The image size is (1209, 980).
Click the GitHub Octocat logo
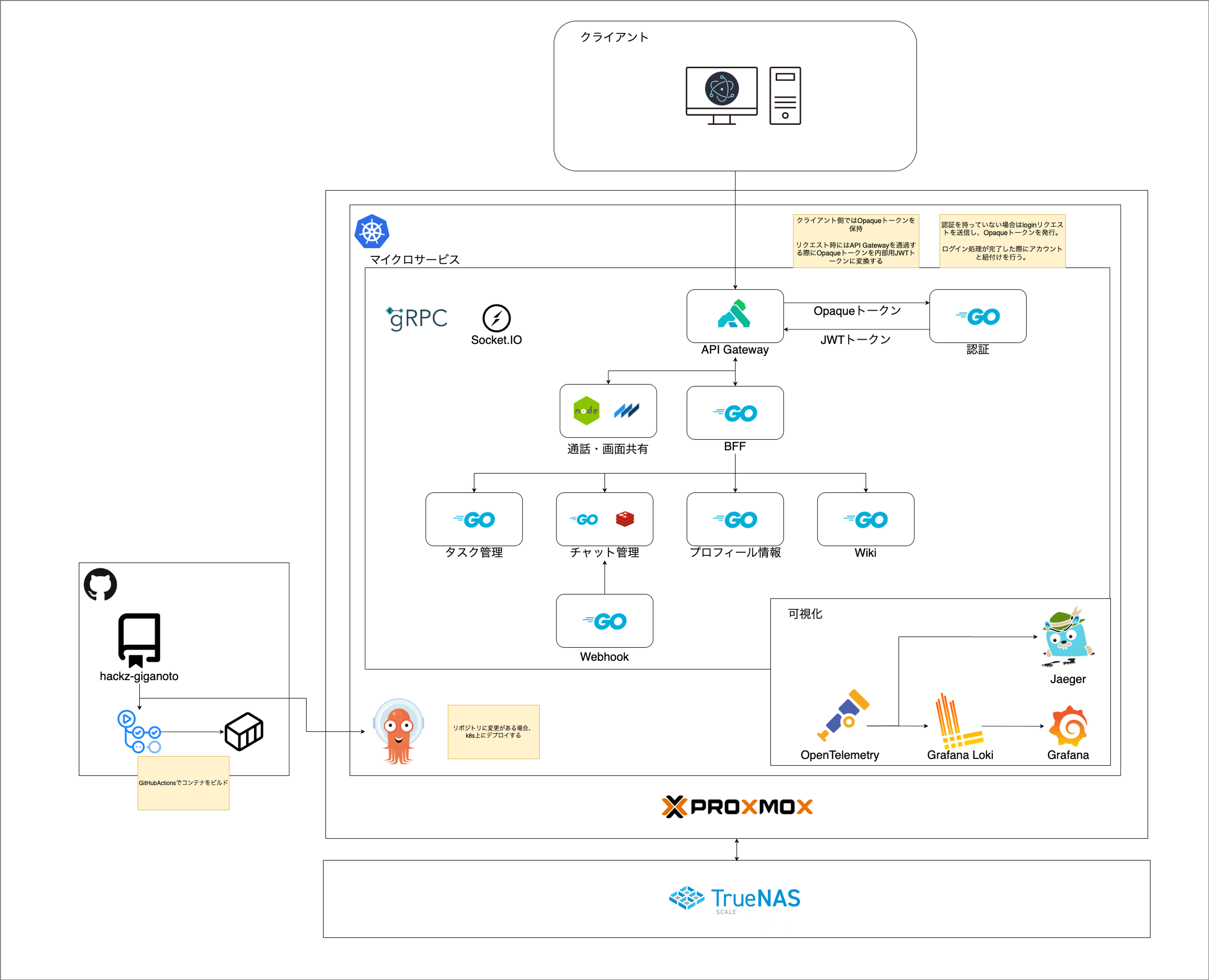point(101,584)
